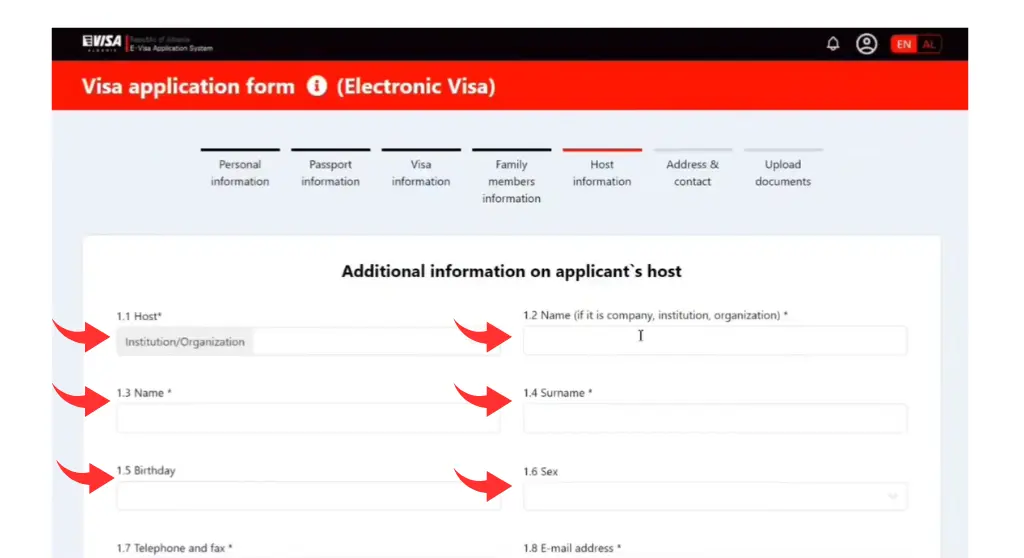This screenshot has width=1024, height=558.
Task: Click the heading 'Additional information on applicant`s host'
Action: 511,271
